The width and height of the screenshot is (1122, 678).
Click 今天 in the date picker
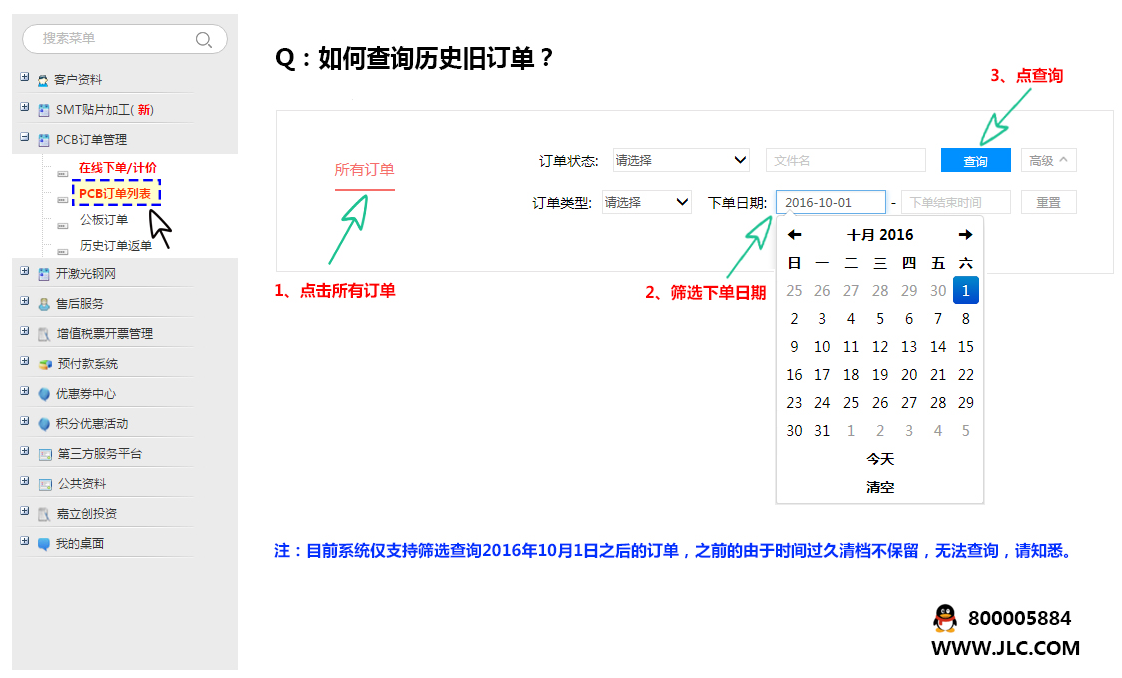[880, 459]
